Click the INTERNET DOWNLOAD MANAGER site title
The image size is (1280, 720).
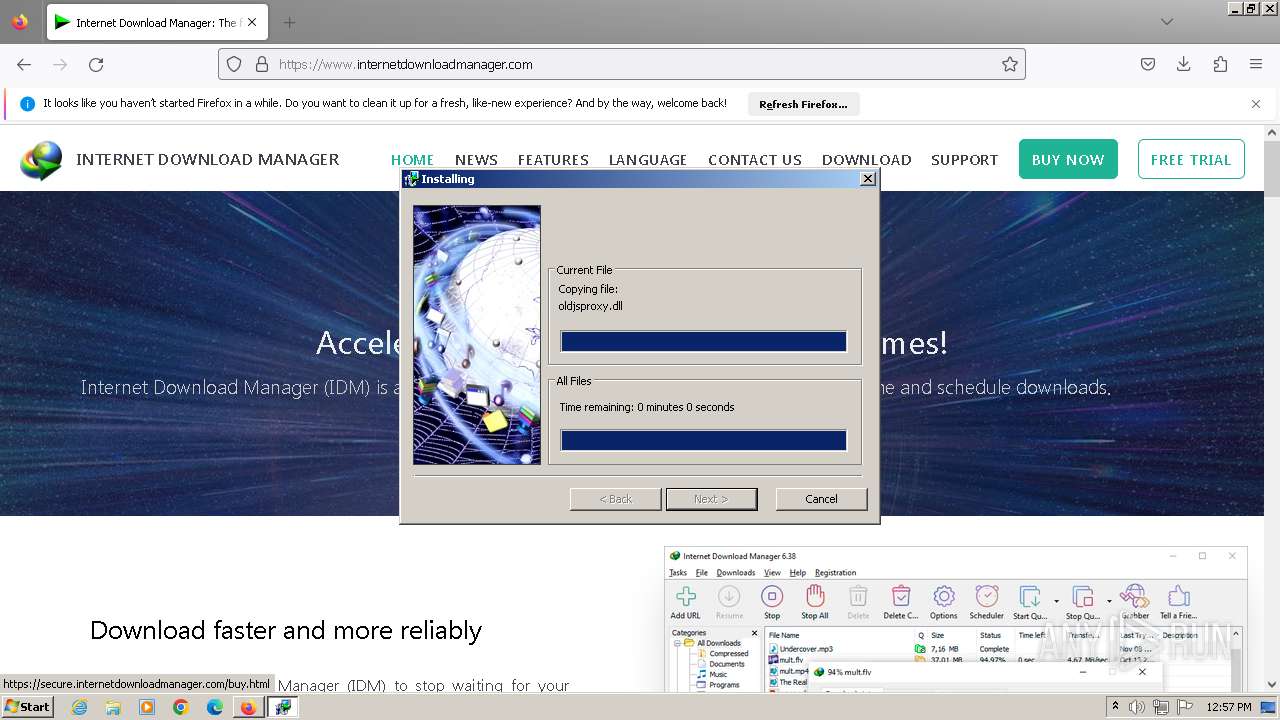pos(208,159)
